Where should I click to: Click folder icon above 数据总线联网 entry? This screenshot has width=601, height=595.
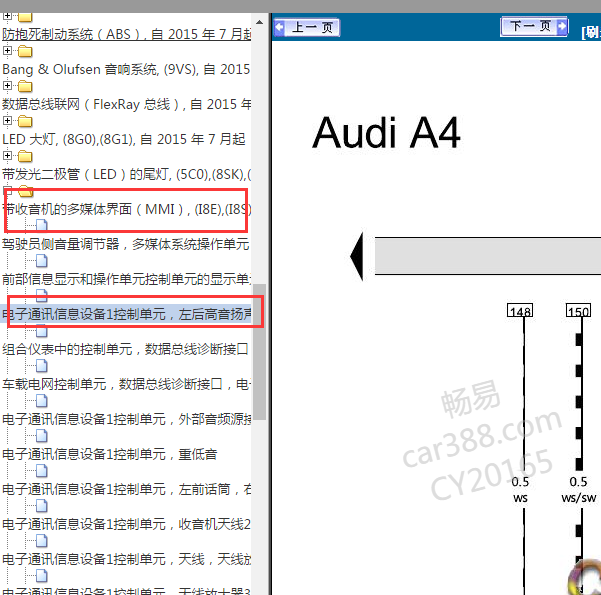click(x=25, y=86)
